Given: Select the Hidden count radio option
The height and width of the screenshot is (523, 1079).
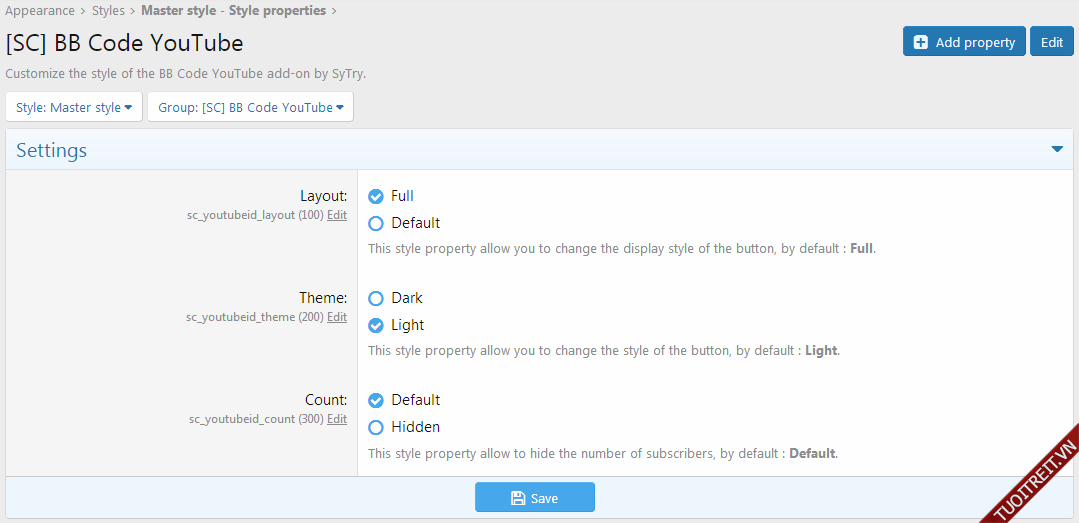Looking at the screenshot, I should coord(376,427).
